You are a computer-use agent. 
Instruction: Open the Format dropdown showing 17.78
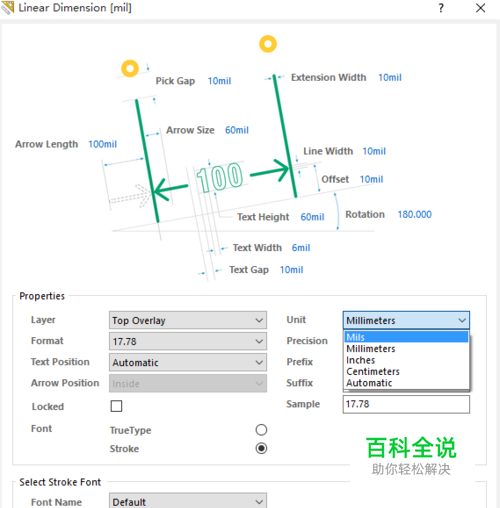(188, 341)
